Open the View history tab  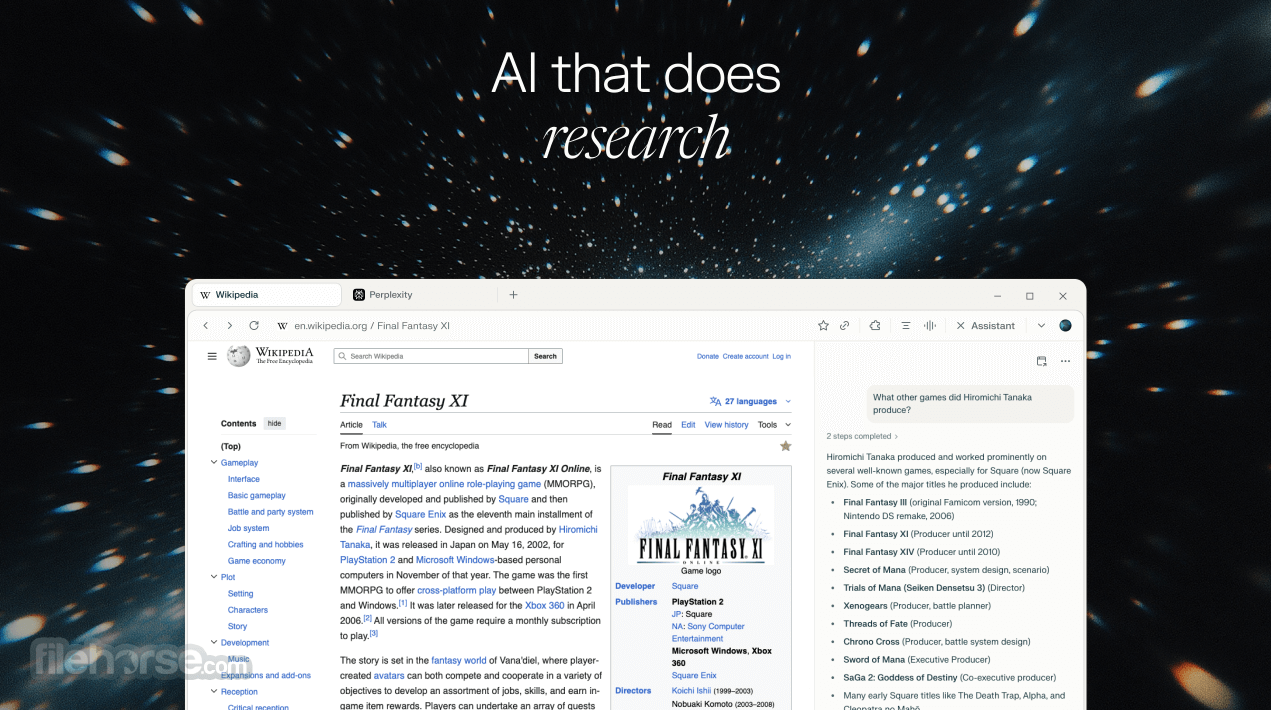coord(726,425)
